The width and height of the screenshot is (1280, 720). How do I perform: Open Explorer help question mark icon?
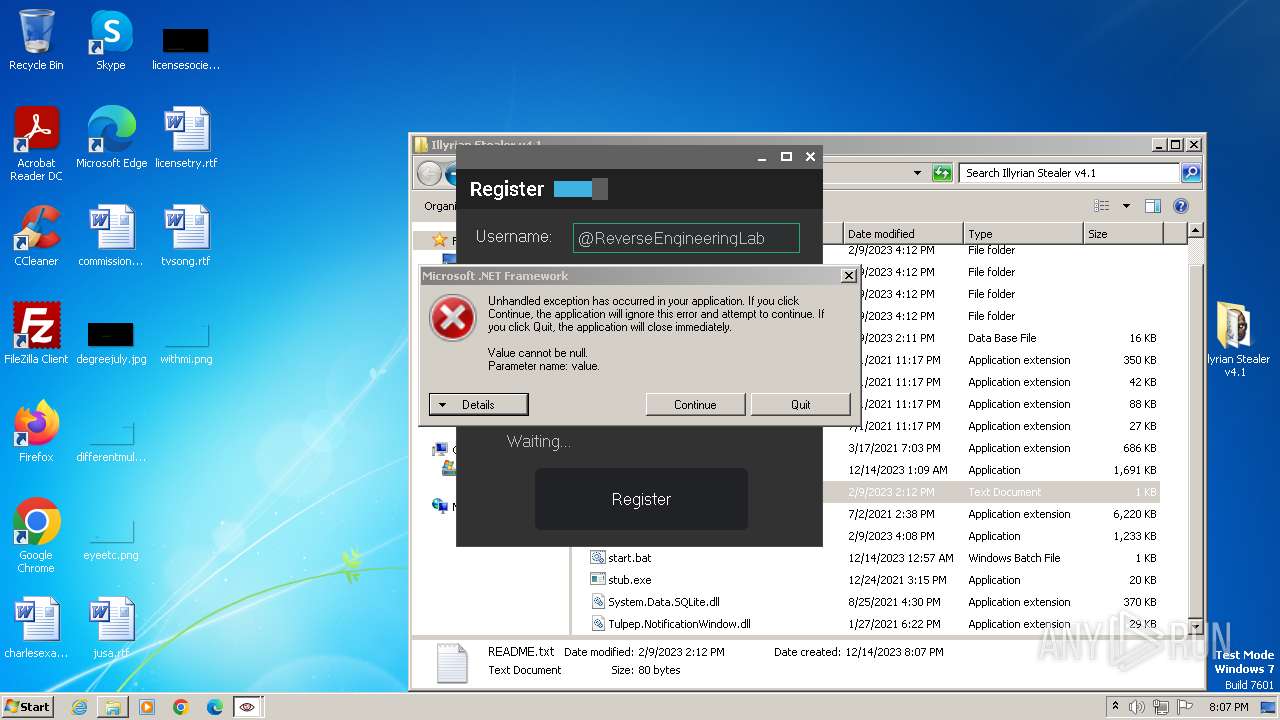1181,206
